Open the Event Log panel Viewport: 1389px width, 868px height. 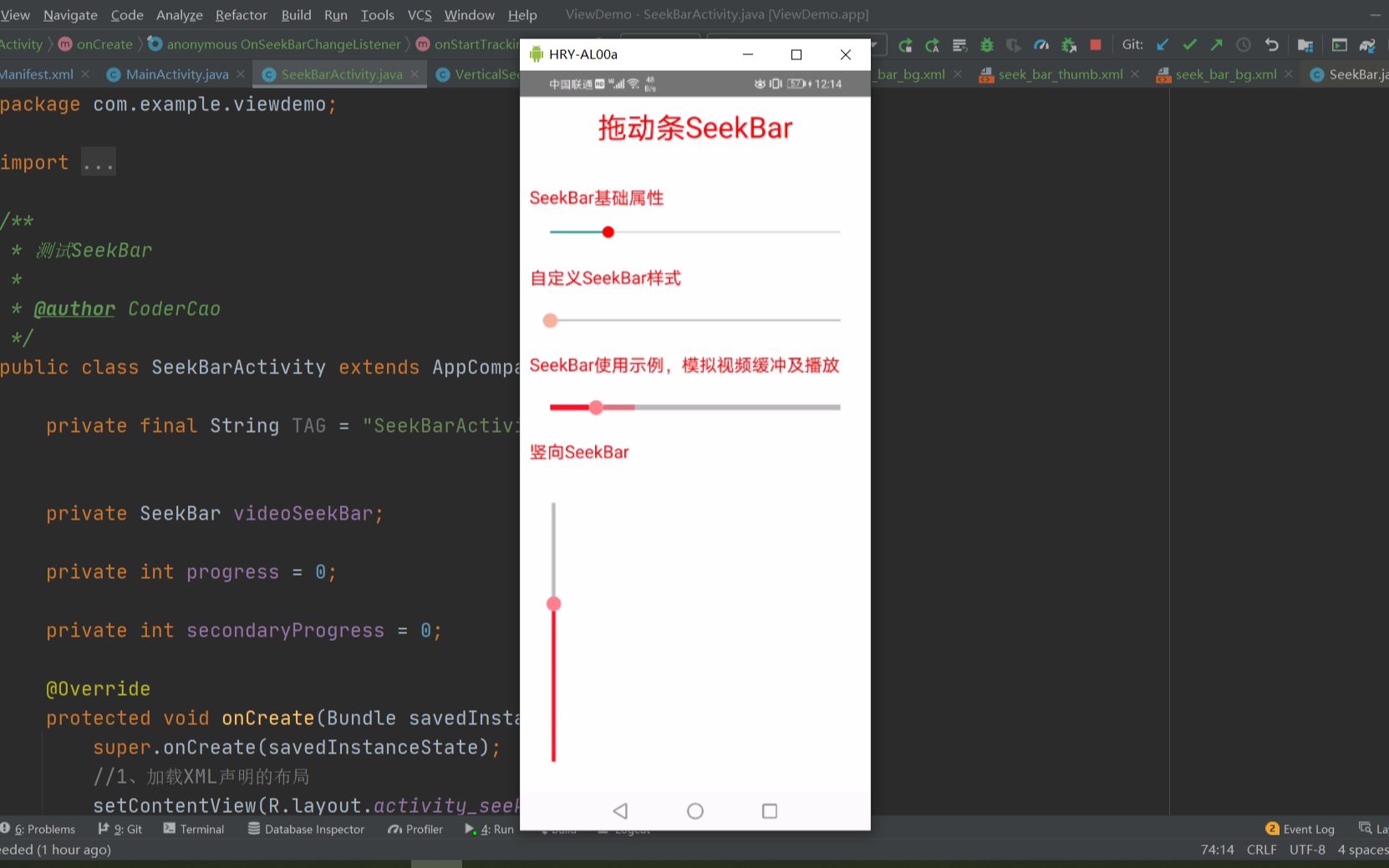click(1300, 829)
